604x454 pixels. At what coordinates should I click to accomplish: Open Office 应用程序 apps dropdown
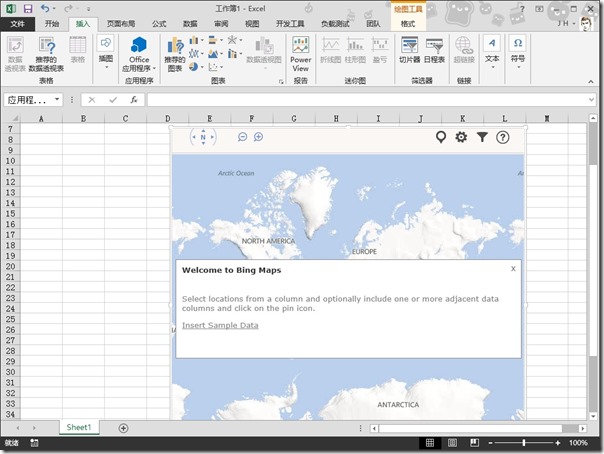click(139, 54)
